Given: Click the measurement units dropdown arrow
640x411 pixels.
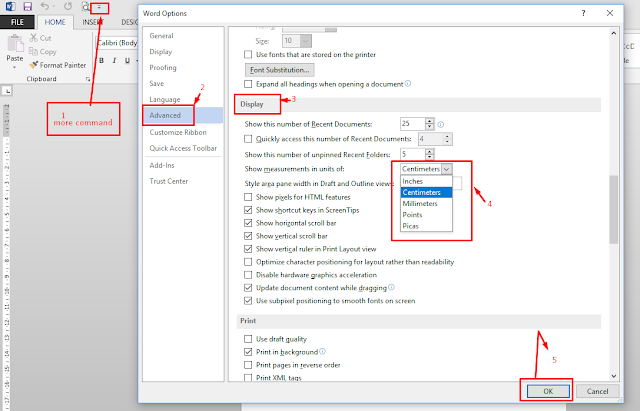Looking at the screenshot, I should tap(447, 169).
